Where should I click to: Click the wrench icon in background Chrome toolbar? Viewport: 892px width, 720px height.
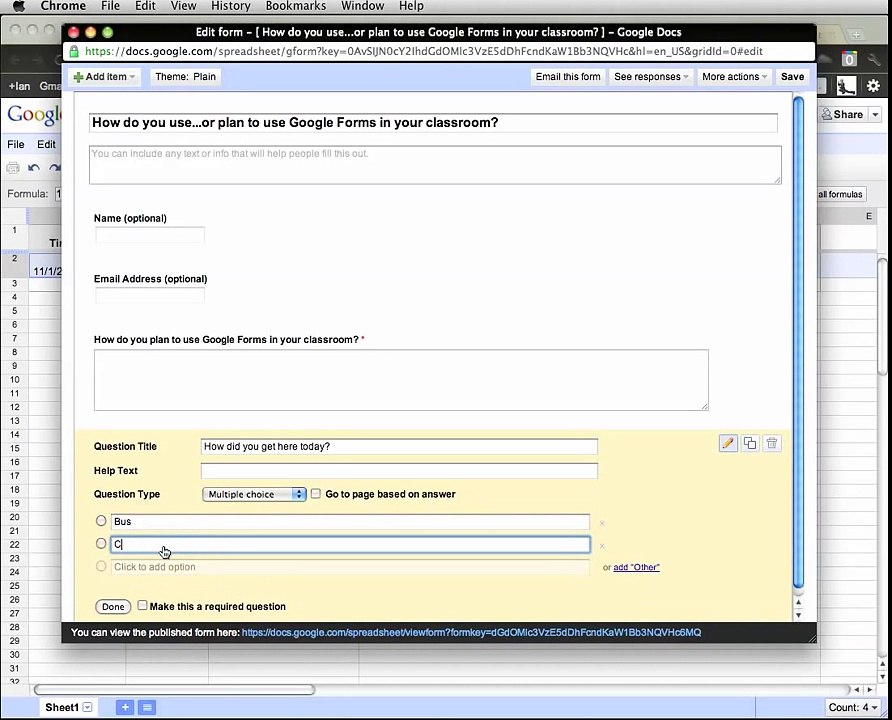(874, 59)
